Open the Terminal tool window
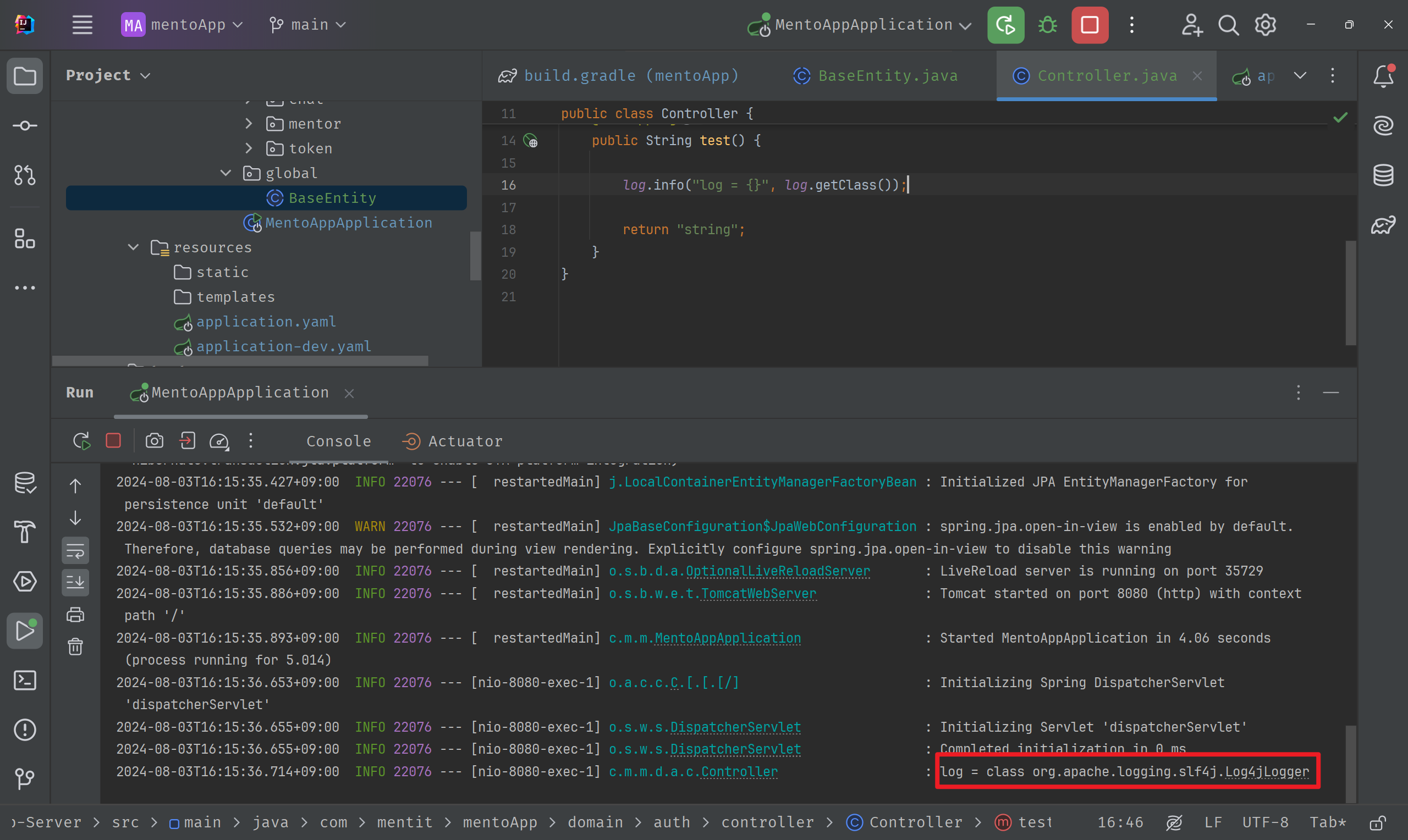Screen dimensions: 1408x840 coord(25,680)
